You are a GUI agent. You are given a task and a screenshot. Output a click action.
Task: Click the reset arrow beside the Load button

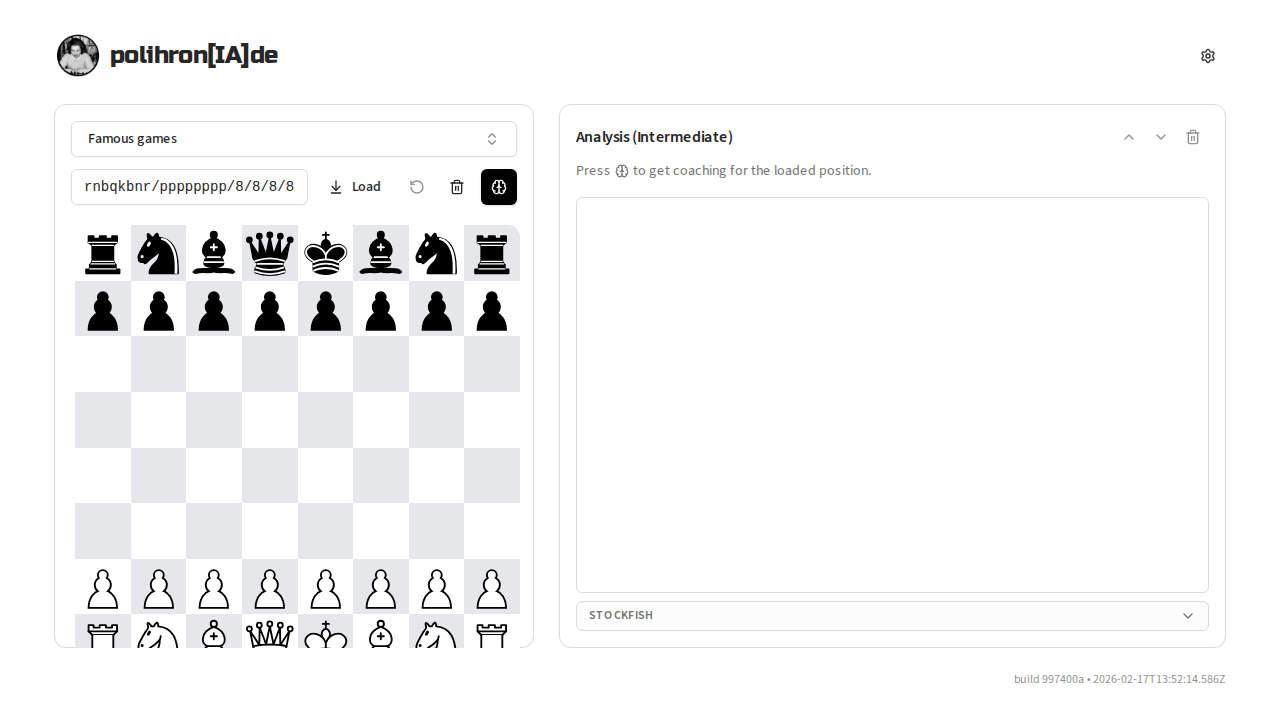pos(417,187)
